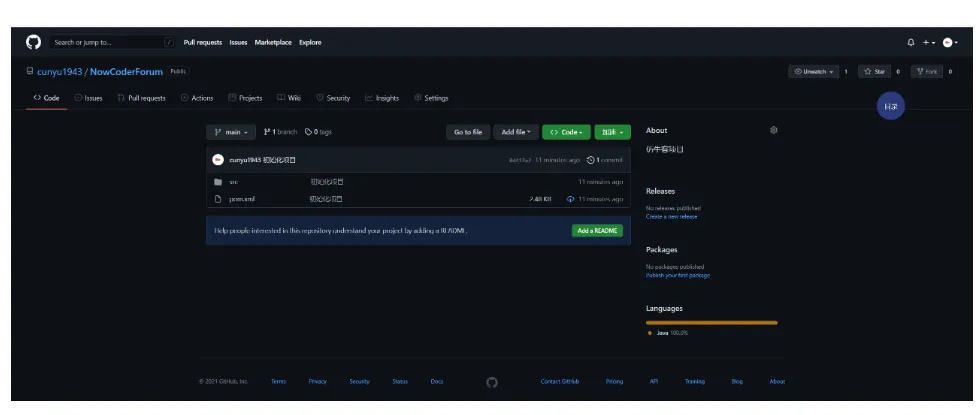Go to Marketplace
This screenshot has height=415, width=980.
[x=273, y=42]
